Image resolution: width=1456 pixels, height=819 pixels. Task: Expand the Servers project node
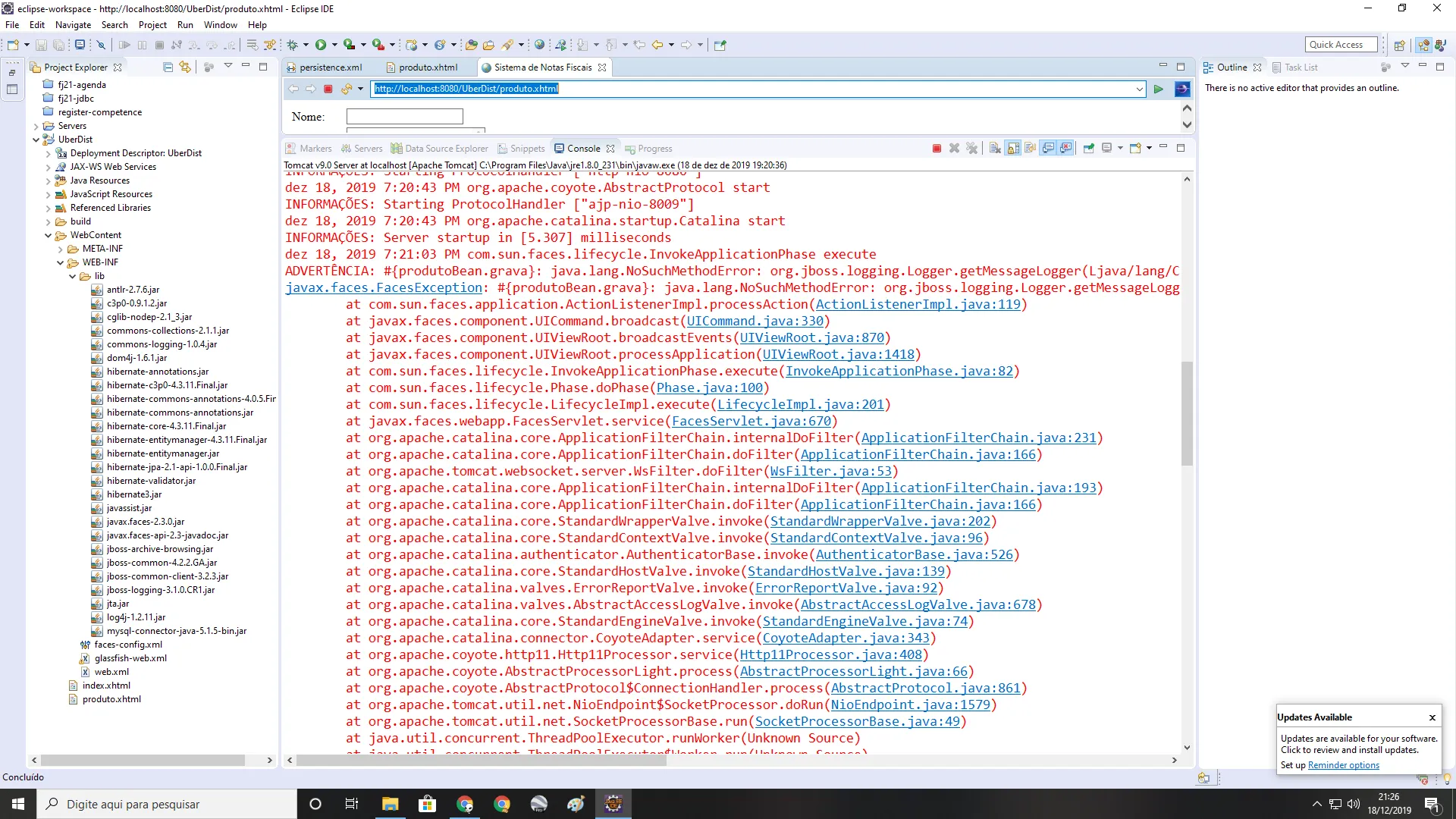tap(36, 126)
